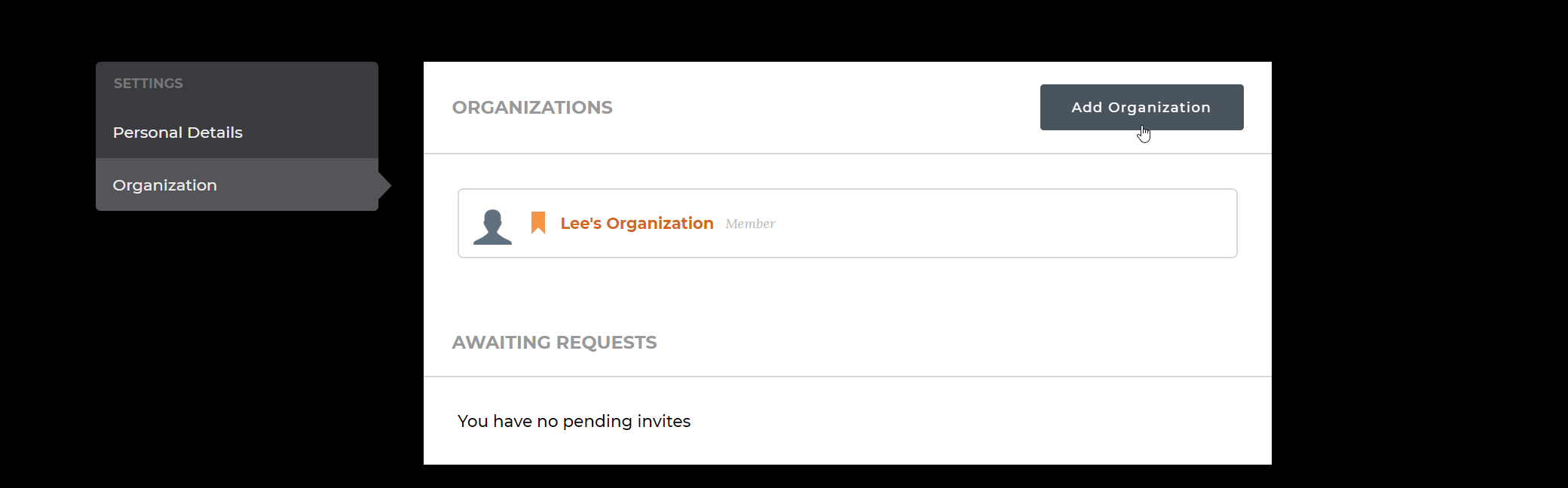Click the 'You have no pending invites' text
The height and width of the screenshot is (488, 1568).
tap(574, 421)
